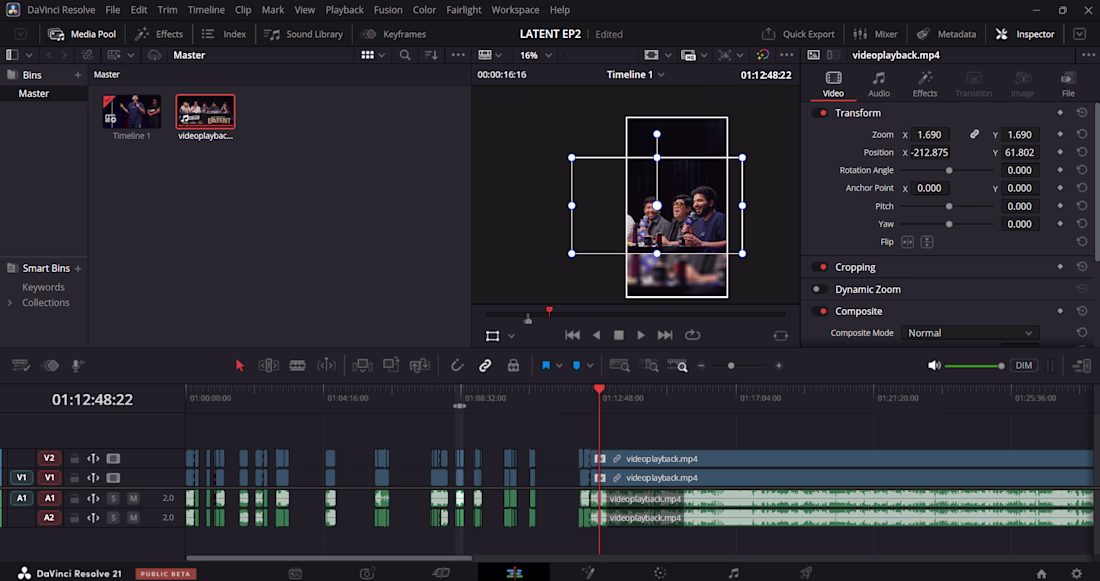Viewport: 1100px width, 581px height.
Task: Open the Fusion menu
Action: tap(388, 10)
